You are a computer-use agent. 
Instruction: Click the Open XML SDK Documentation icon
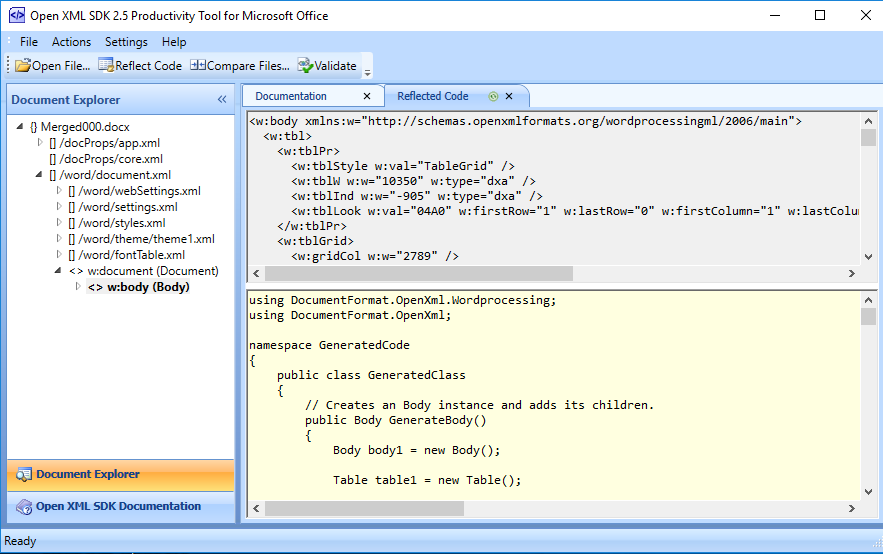coord(24,507)
